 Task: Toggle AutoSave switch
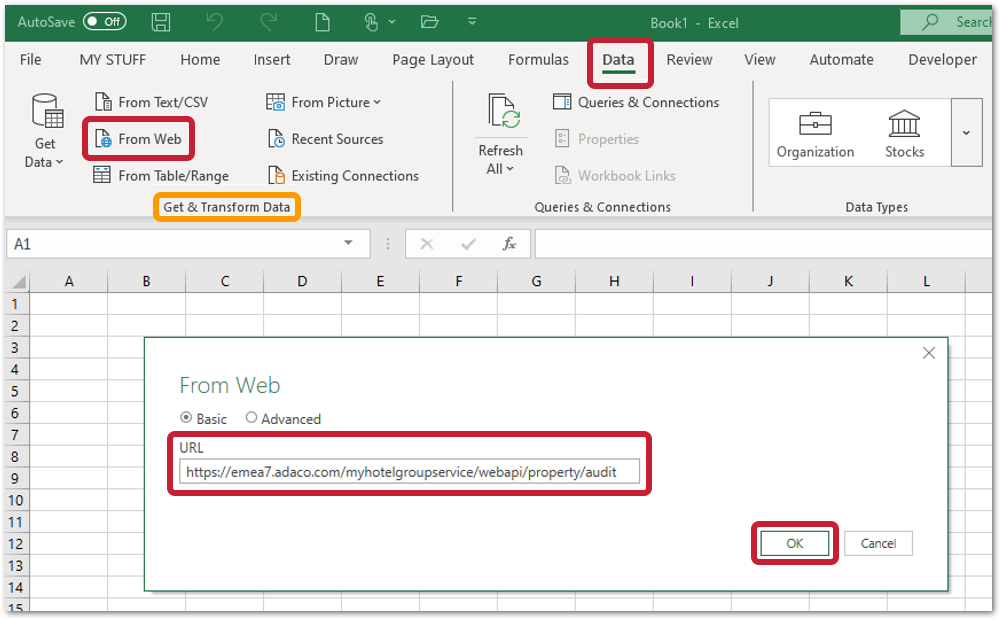pos(105,22)
